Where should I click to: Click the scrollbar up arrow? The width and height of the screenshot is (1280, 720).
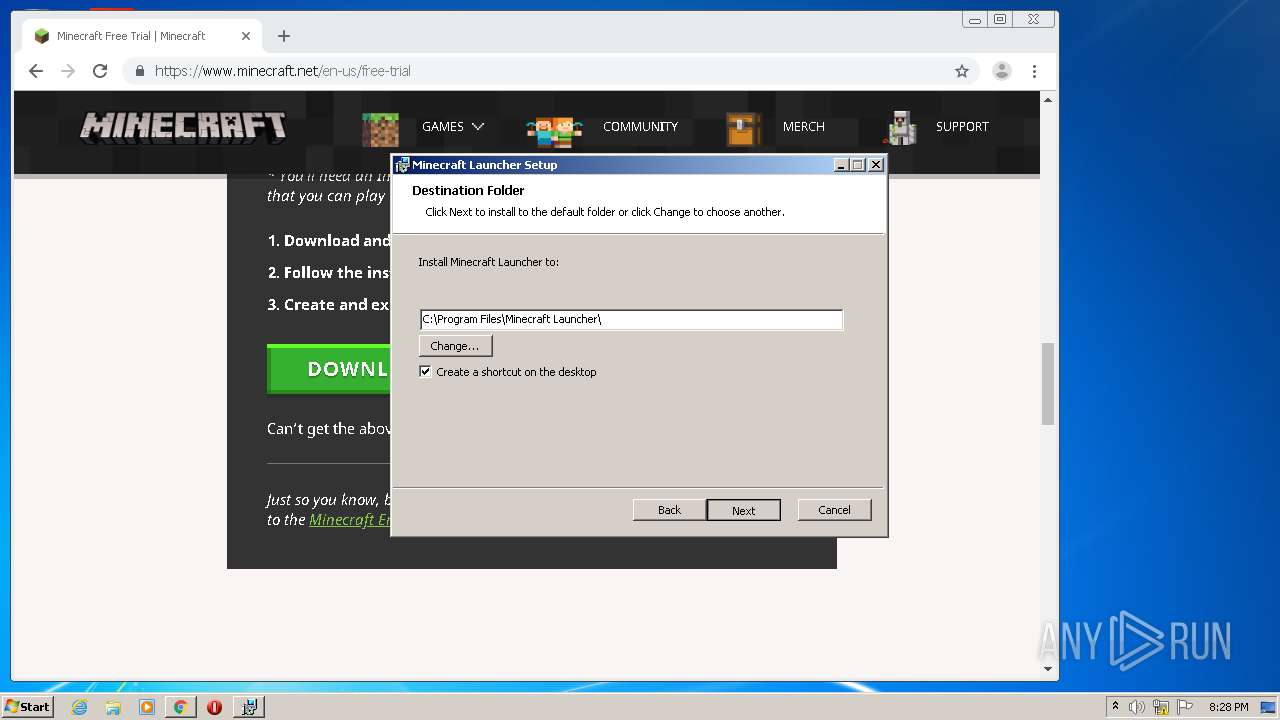coord(1048,100)
